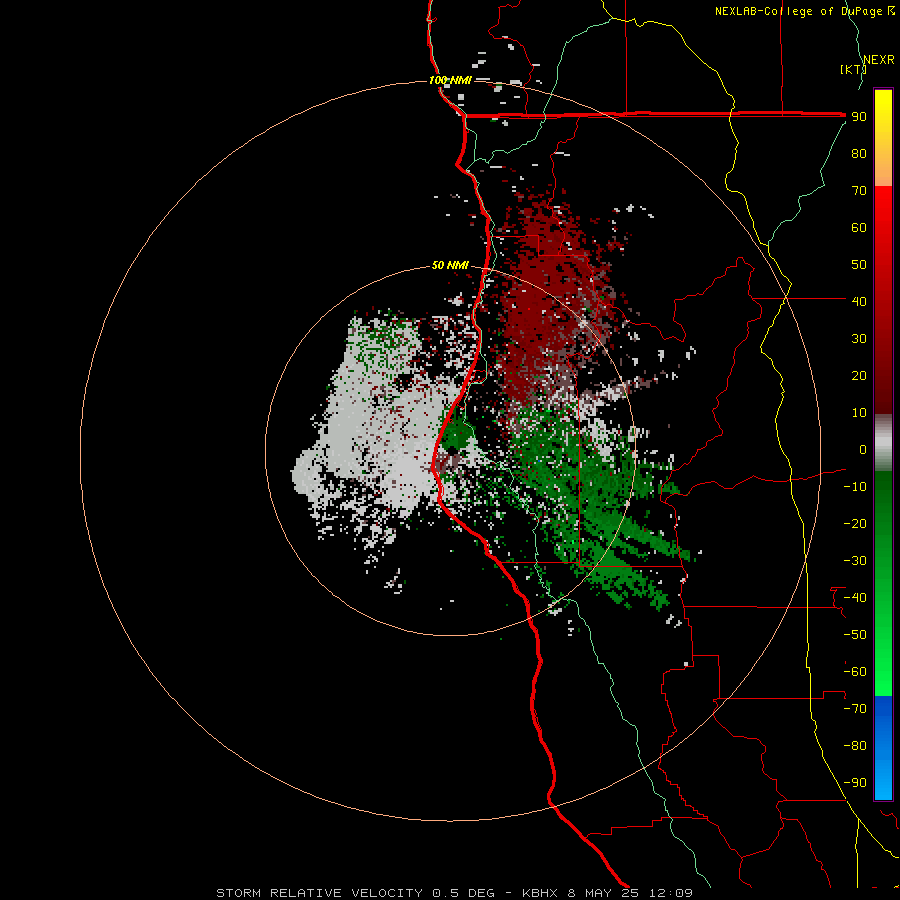Click the positive 20 scale value
Viewport: 900px width, 900px height.
(x=859, y=375)
